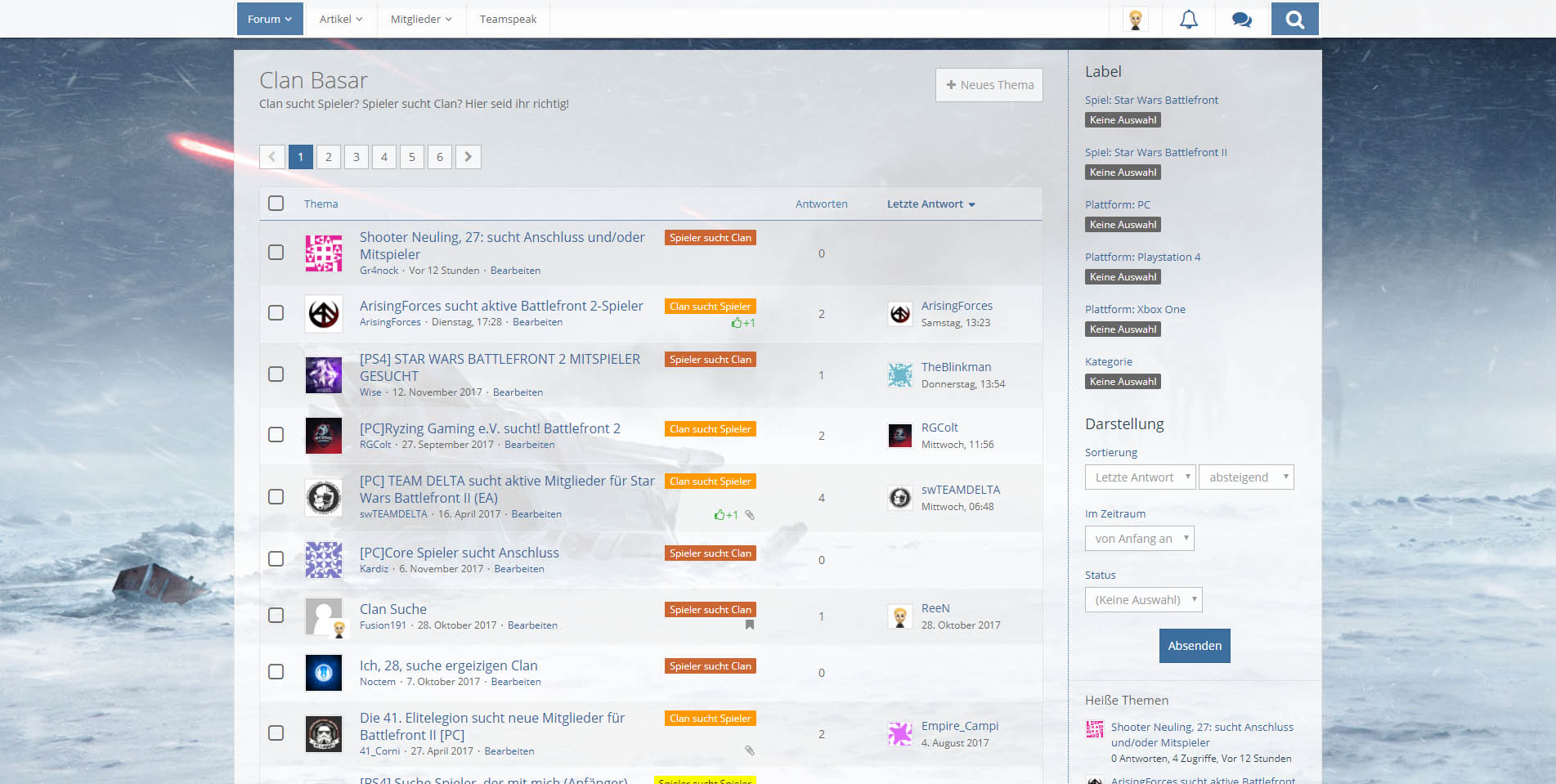Image resolution: width=1556 pixels, height=784 pixels.
Task: Open the Status (Keine Auswahl) dropdown
Action: [x=1143, y=600]
